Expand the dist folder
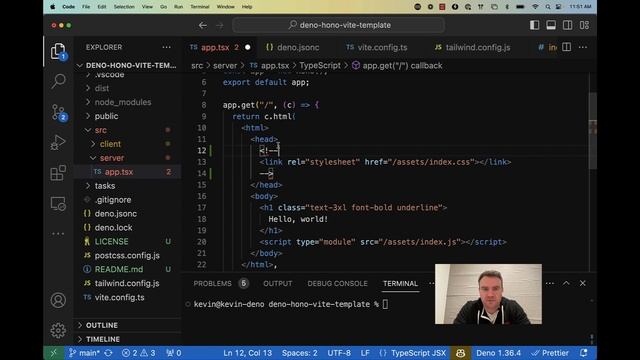Screen dimensions: 640x360 (x=127, y=88)
